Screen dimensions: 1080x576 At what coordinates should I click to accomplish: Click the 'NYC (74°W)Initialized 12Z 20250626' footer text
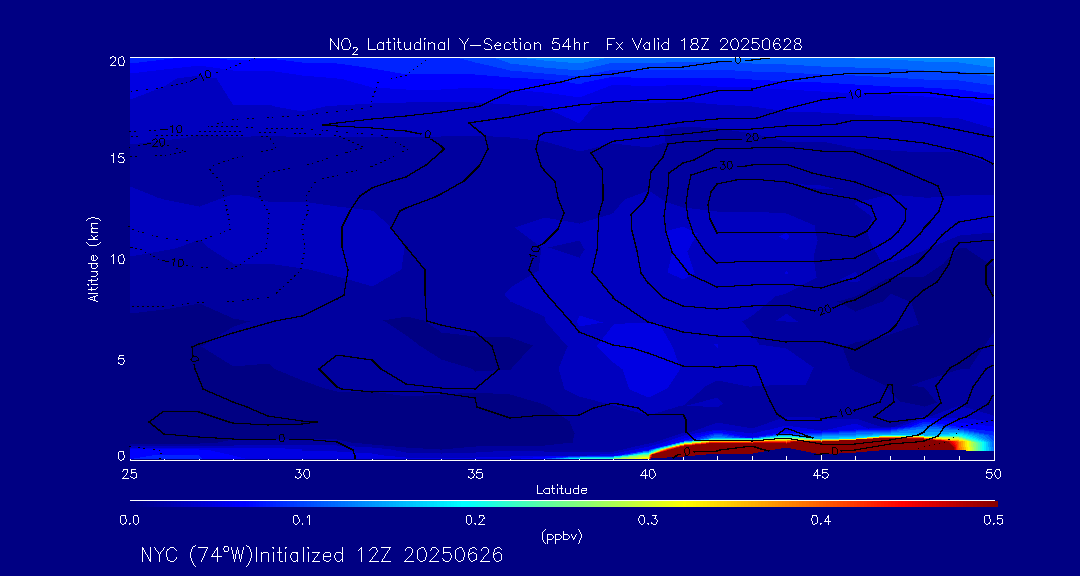pos(322,555)
